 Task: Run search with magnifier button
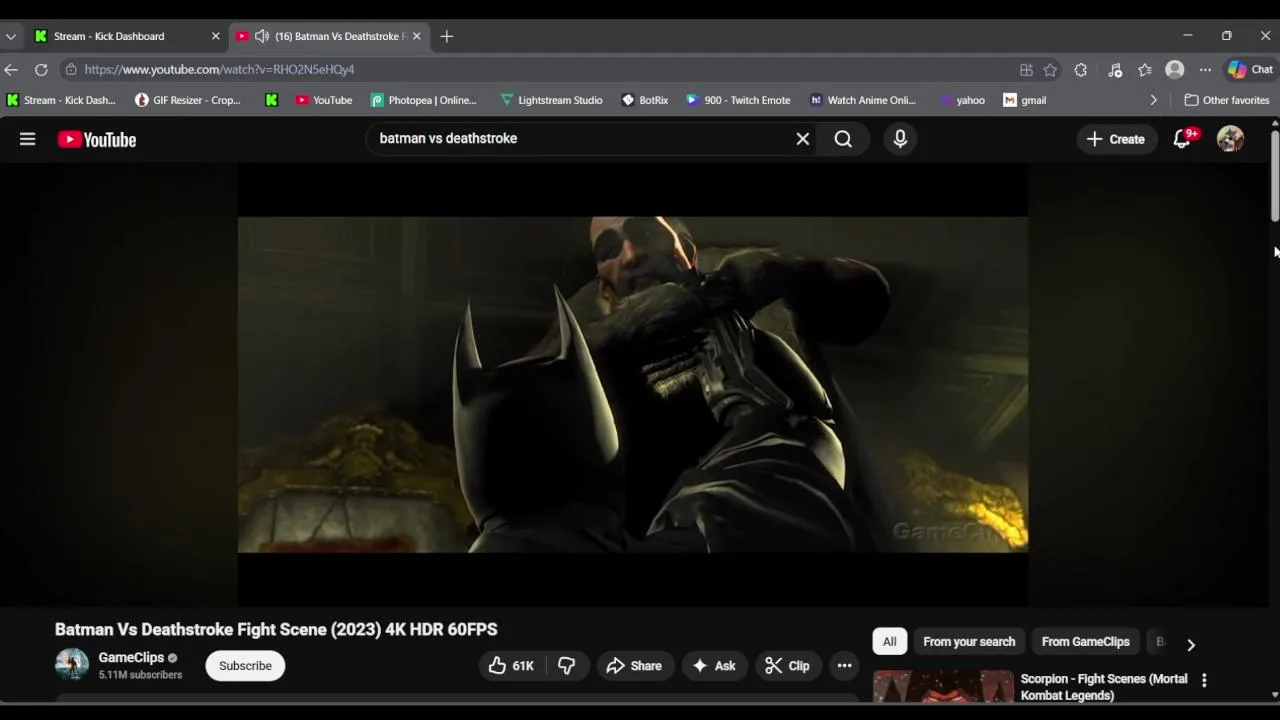(843, 139)
